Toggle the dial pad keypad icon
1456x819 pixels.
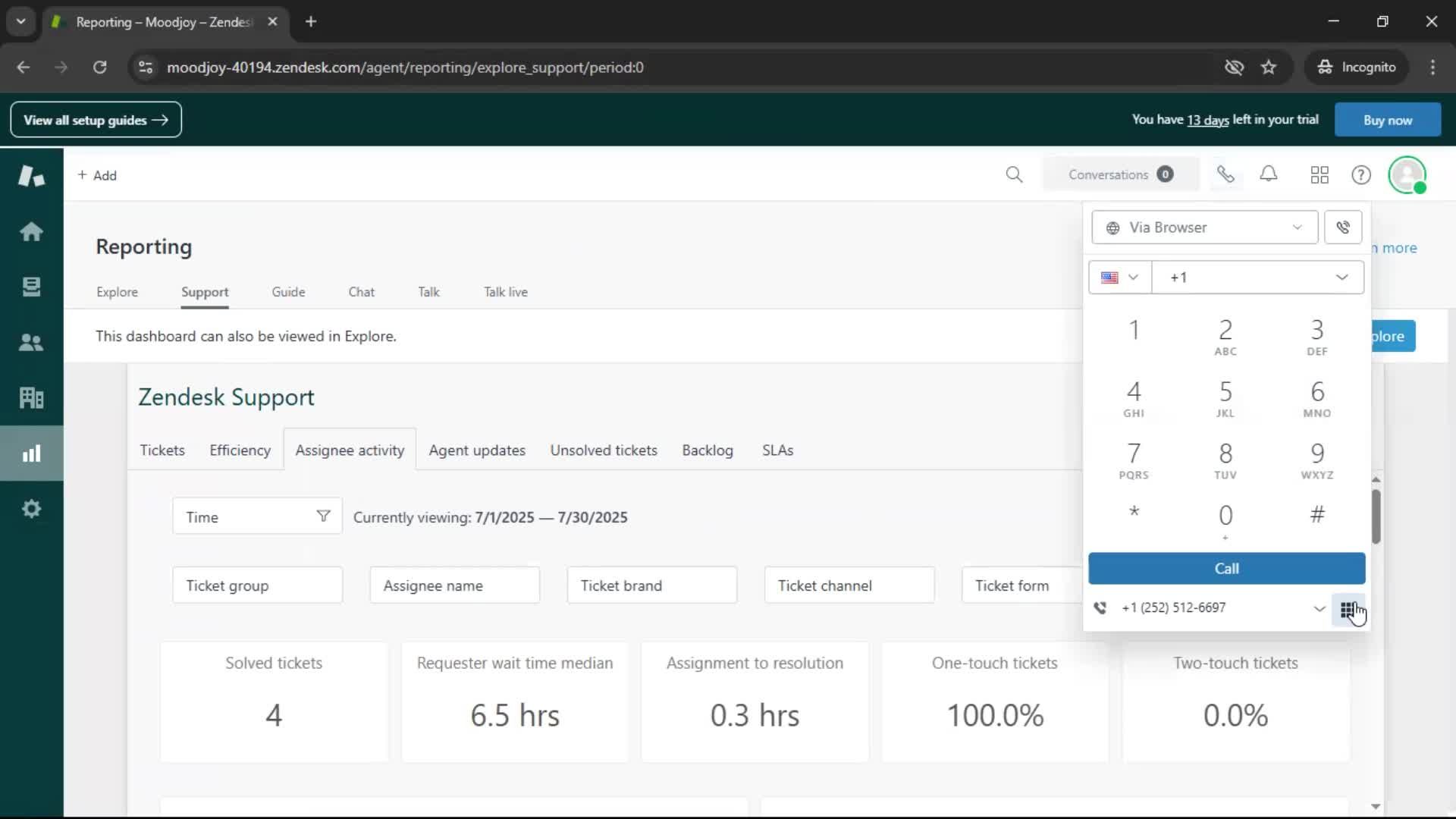(1348, 610)
